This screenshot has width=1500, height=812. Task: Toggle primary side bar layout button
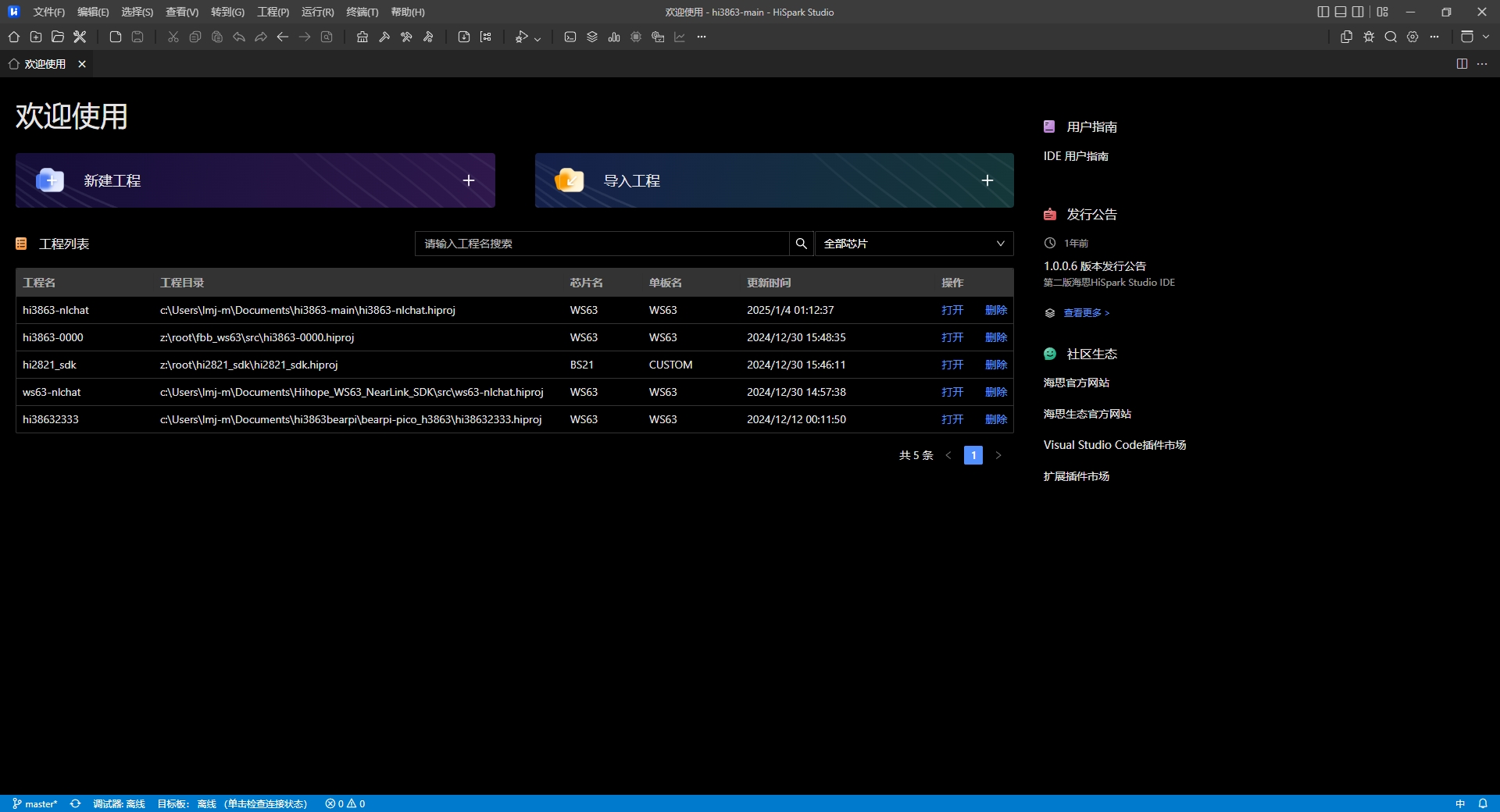tap(1323, 12)
